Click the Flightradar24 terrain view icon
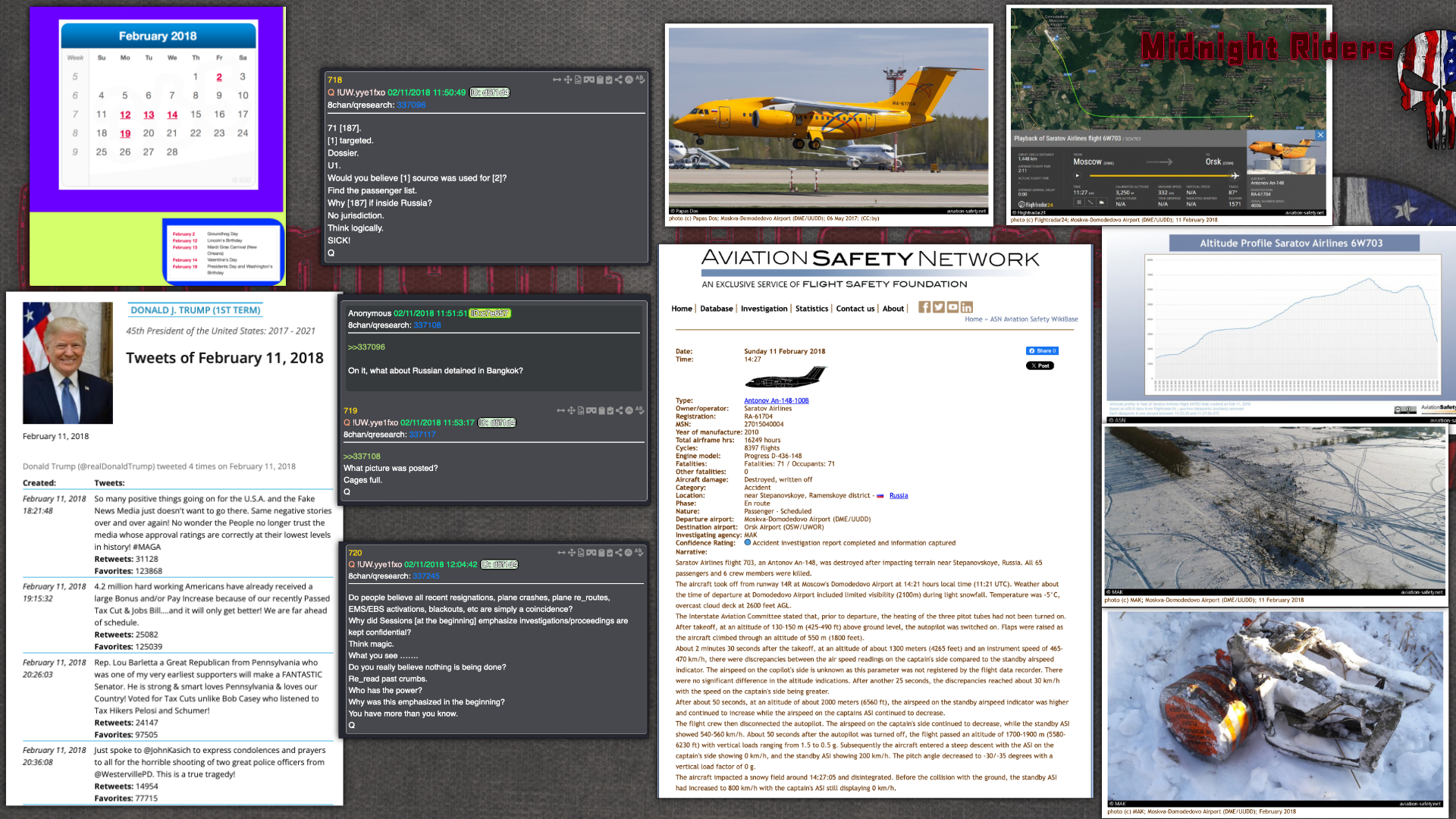The width and height of the screenshot is (1456, 819). click(1102, 202)
